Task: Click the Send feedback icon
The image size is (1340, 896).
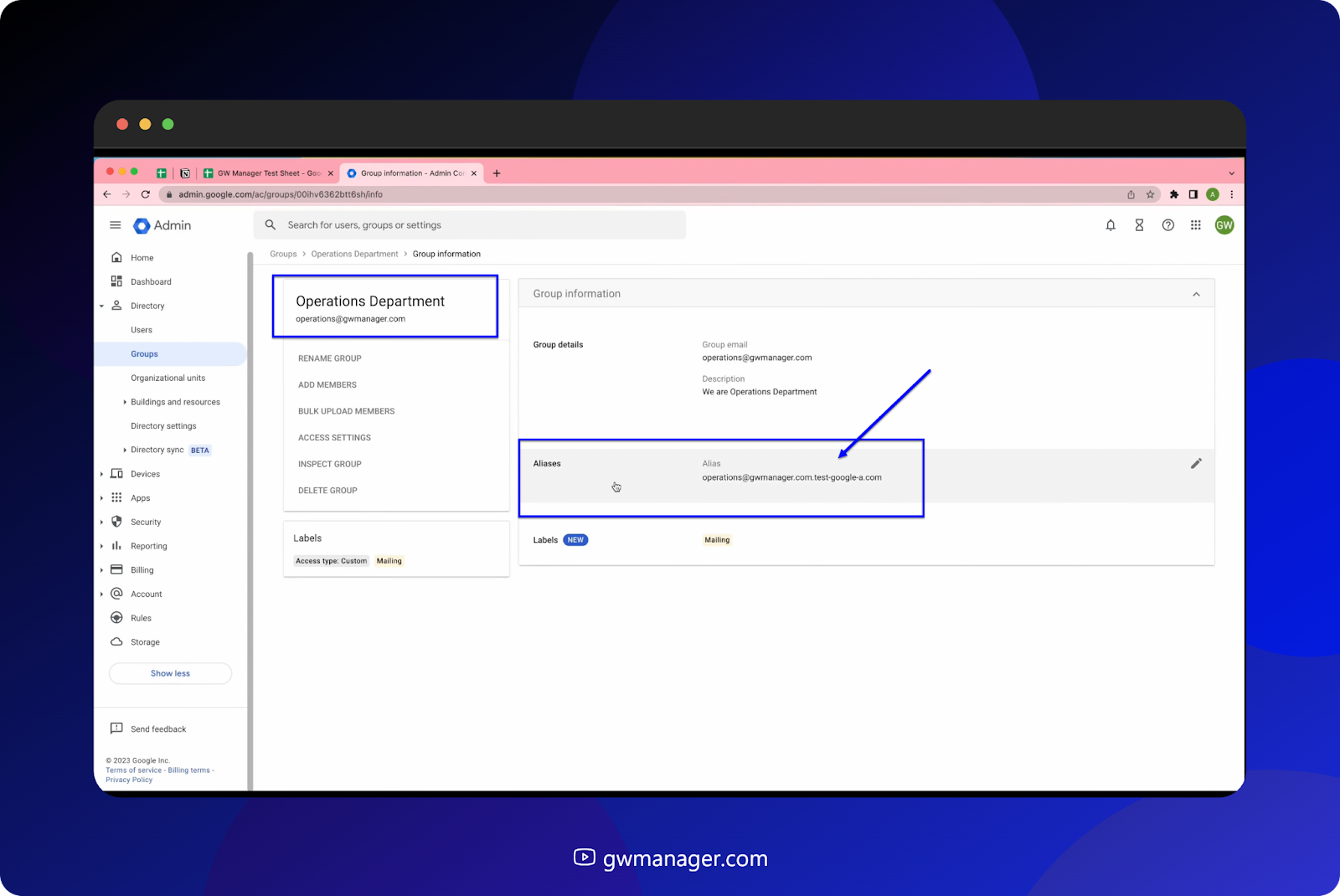Action: pos(116,729)
